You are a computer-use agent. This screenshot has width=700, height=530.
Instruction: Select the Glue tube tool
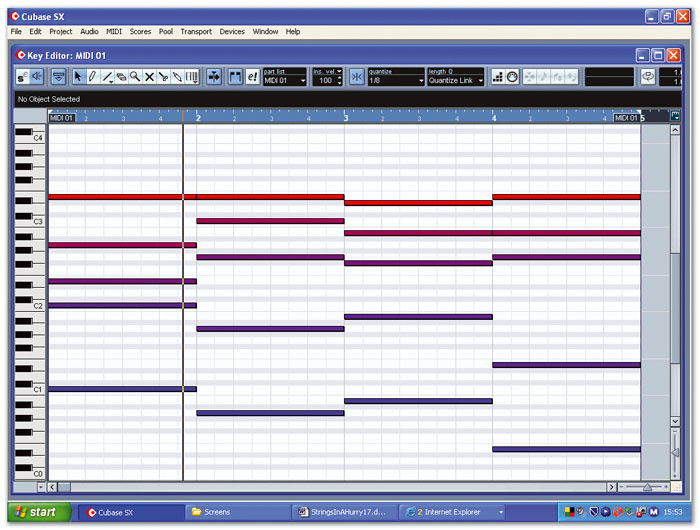177,76
